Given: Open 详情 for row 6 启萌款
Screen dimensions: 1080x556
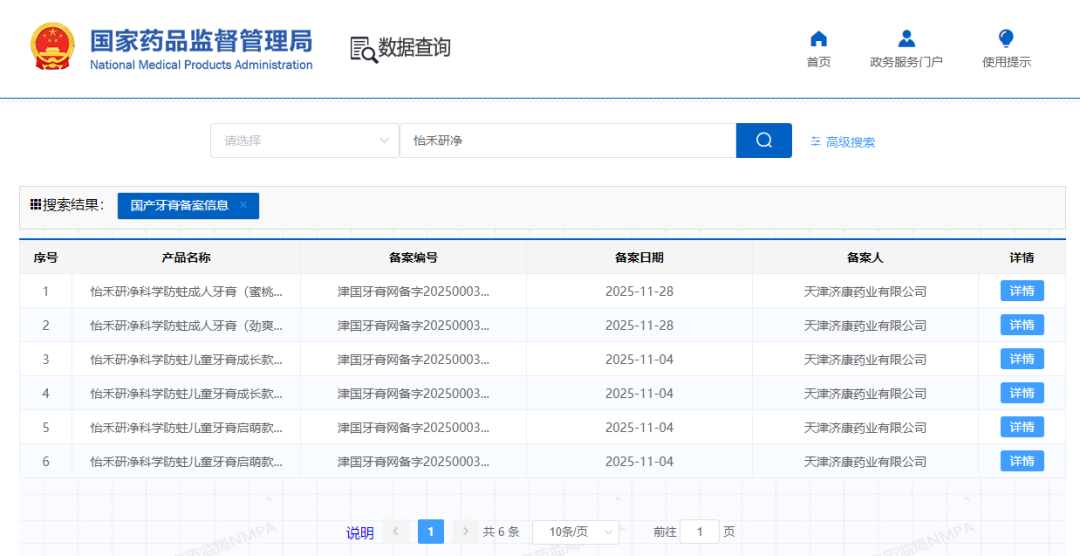Looking at the screenshot, I should pos(1022,461).
